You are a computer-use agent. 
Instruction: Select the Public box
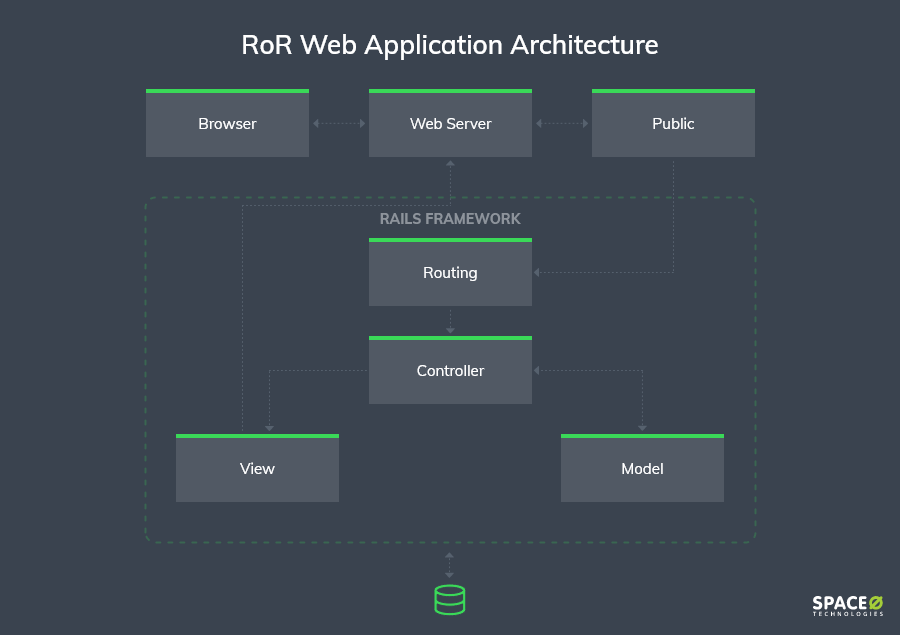click(673, 124)
